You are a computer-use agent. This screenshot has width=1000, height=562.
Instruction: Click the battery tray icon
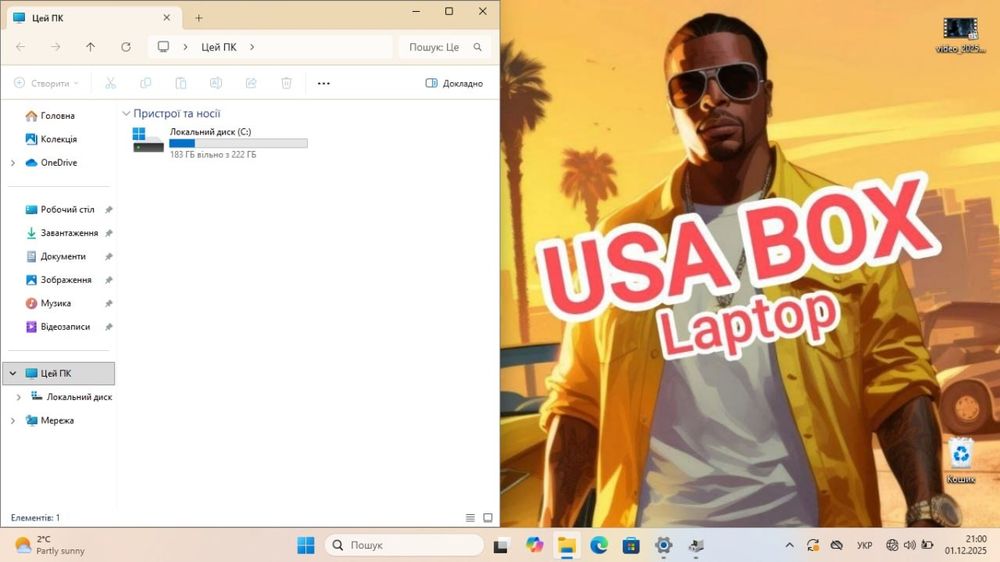coord(927,545)
